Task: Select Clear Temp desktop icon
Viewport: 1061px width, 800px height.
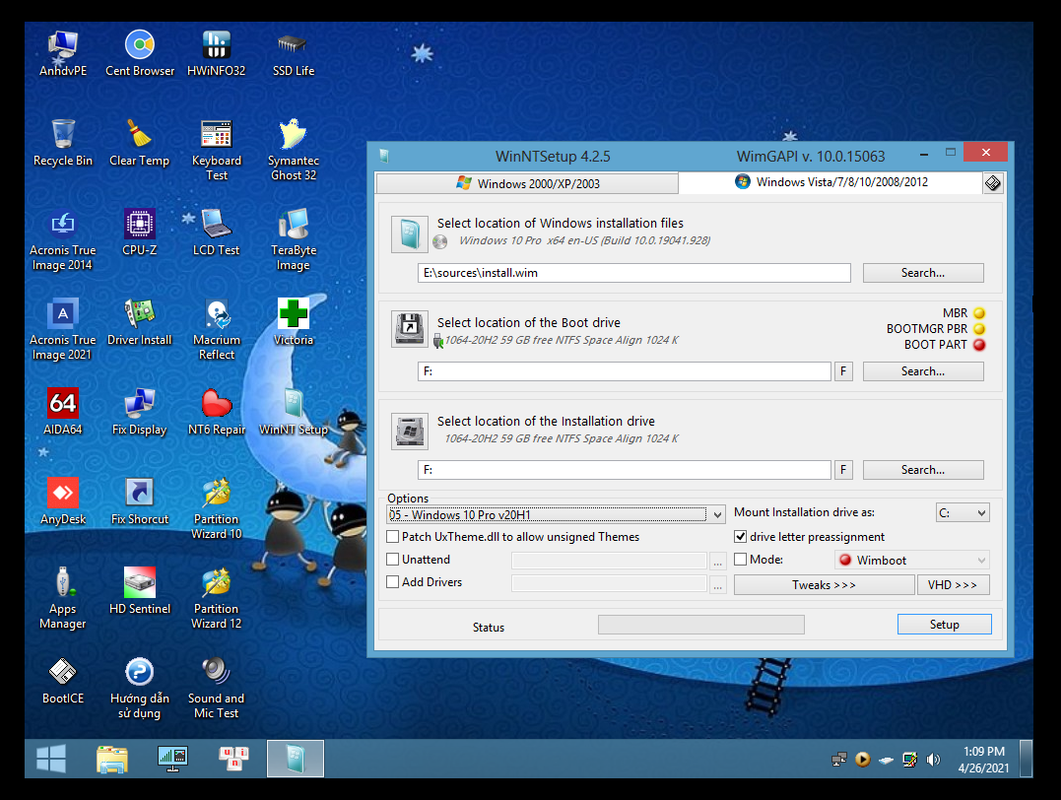Action: pyautogui.click(x=139, y=143)
